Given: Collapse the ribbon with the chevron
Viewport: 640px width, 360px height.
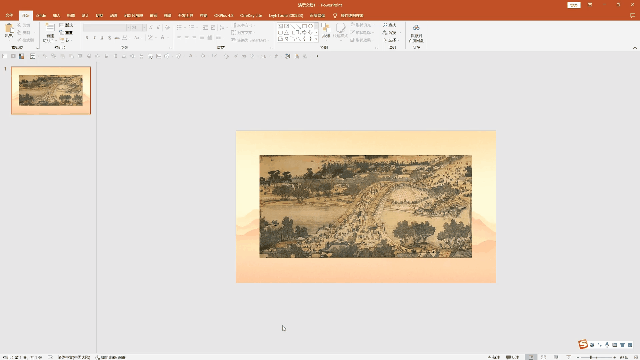Looking at the screenshot, I should point(635,48).
